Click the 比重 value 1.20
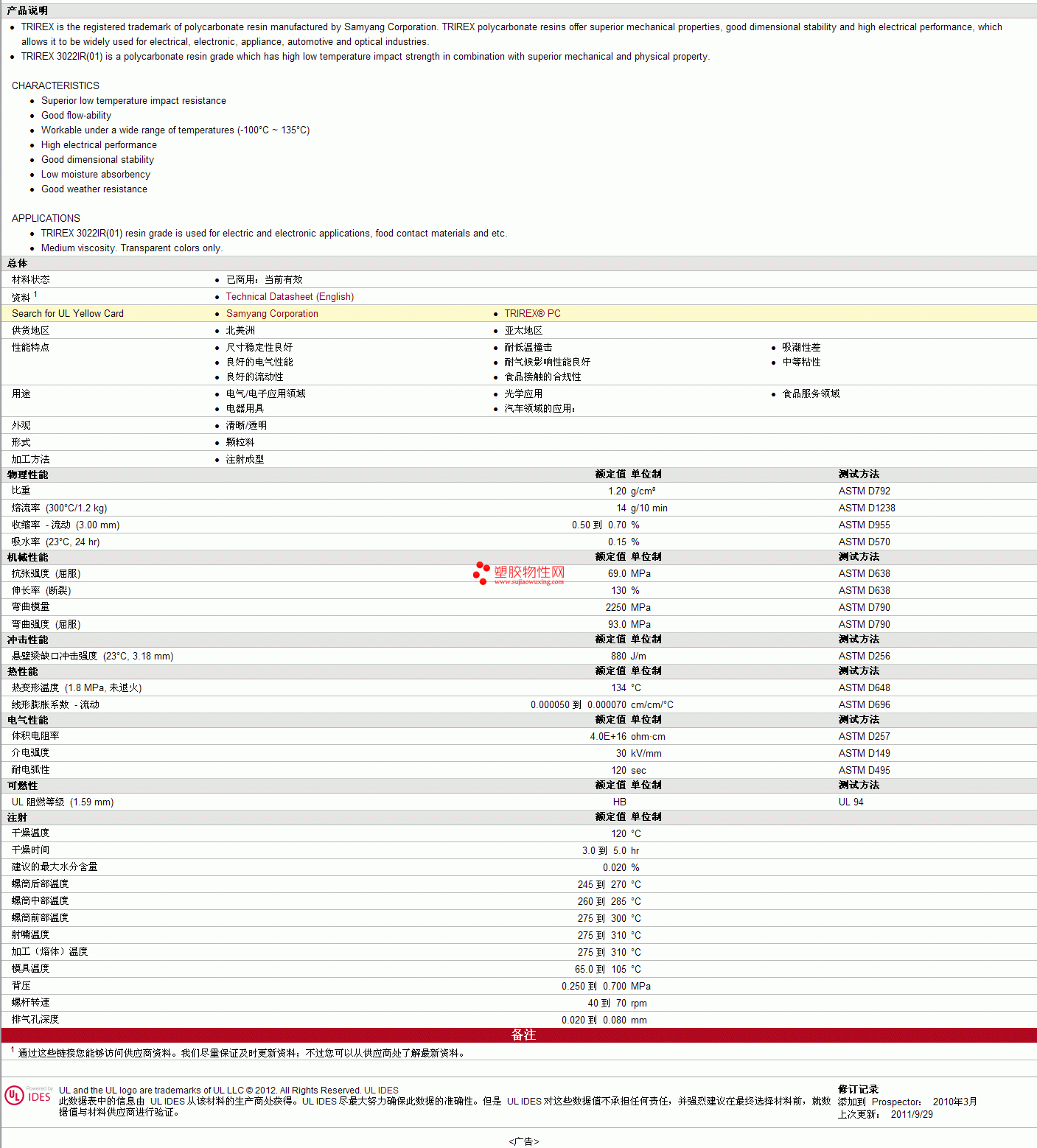The image size is (1037, 1148). [617, 491]
